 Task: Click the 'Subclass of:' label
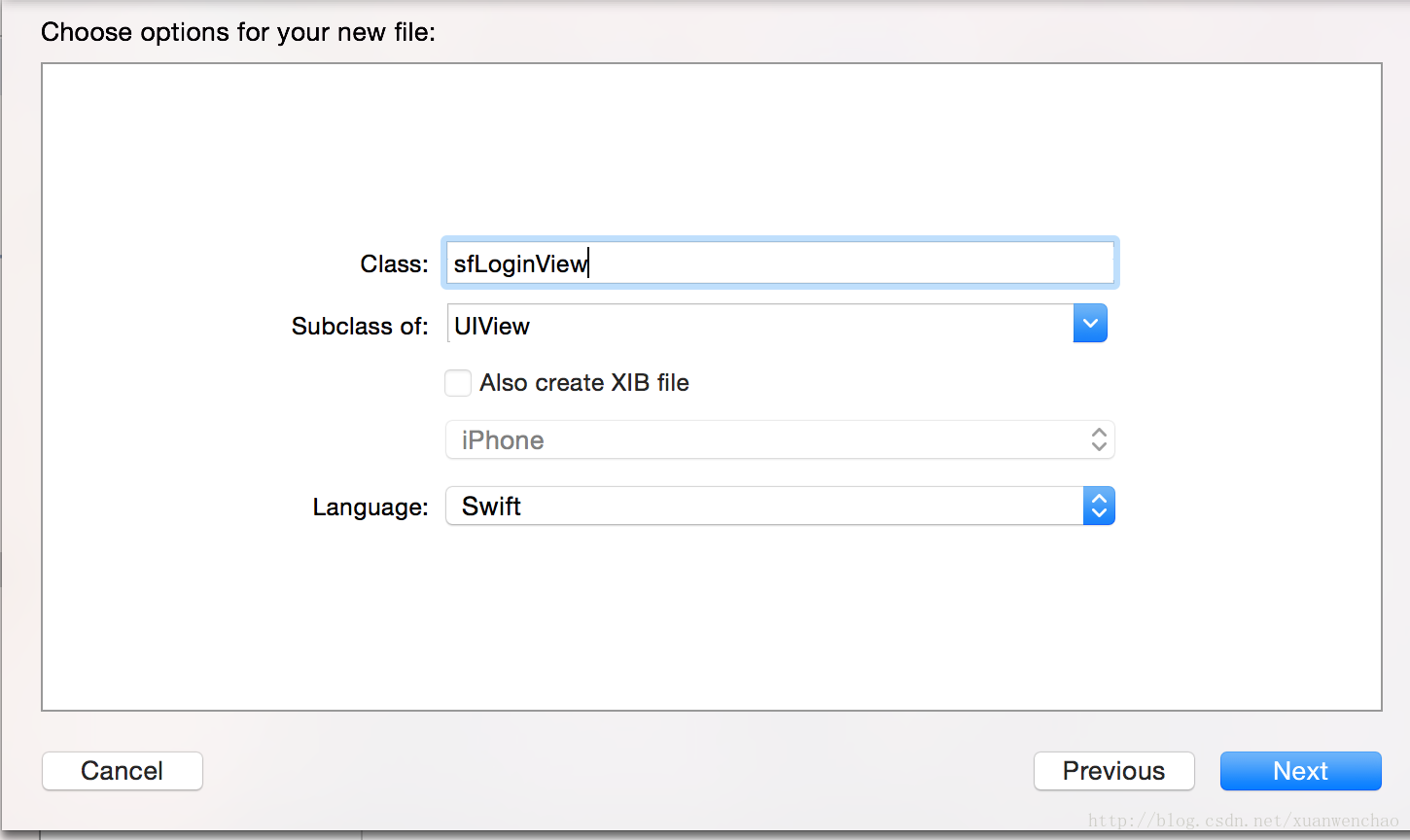tap(360, 326)
